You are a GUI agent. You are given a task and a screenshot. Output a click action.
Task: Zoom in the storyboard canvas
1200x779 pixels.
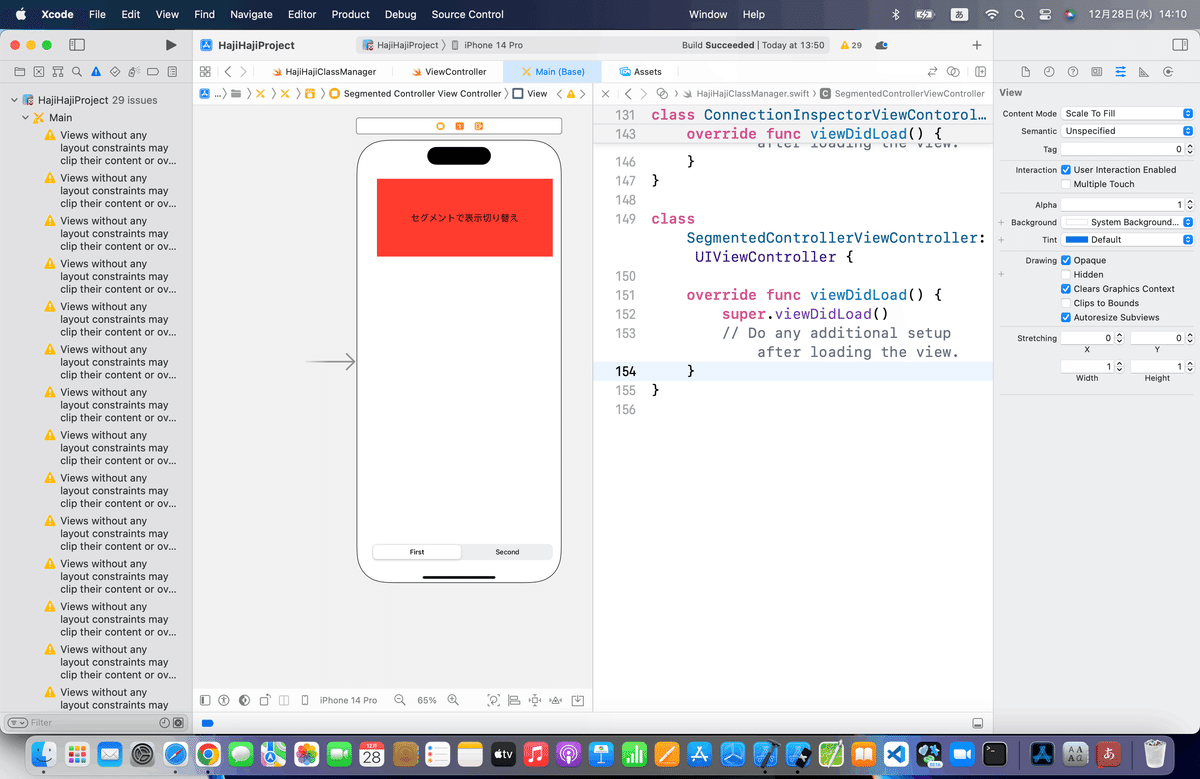[453, 700]
